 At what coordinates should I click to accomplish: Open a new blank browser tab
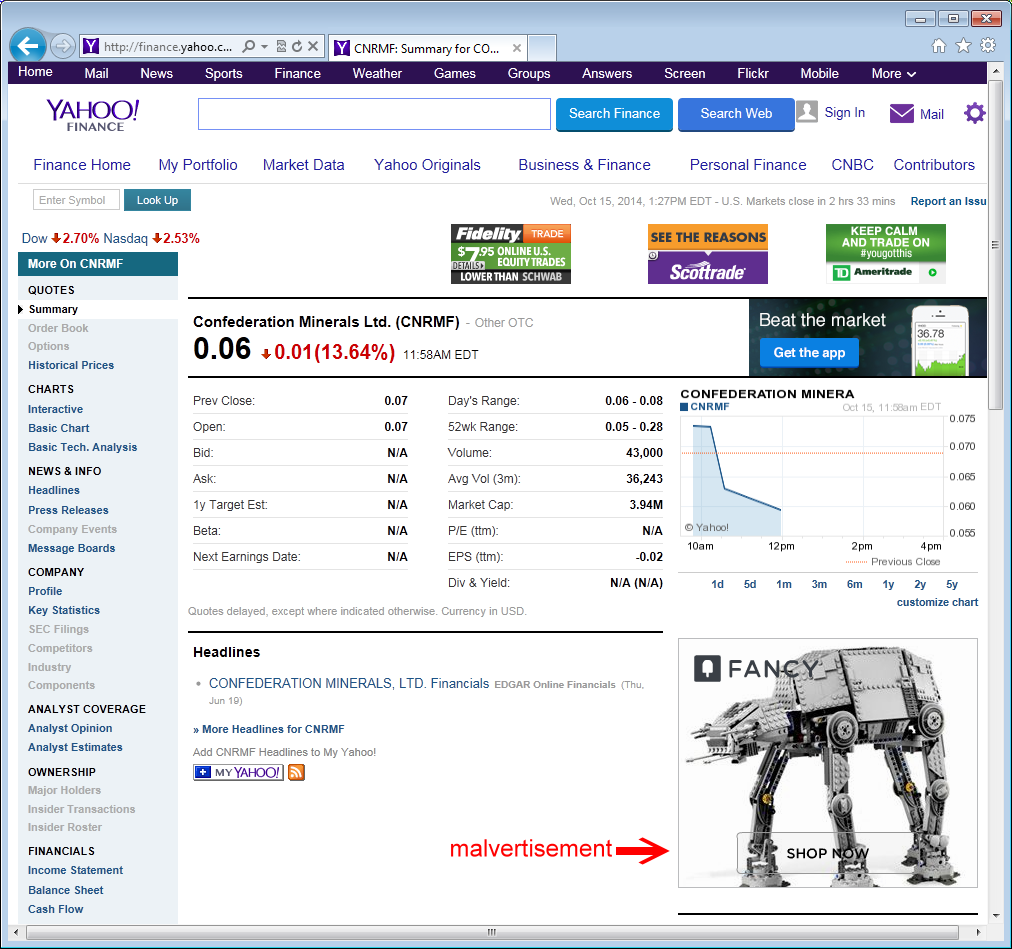point(542,48)
